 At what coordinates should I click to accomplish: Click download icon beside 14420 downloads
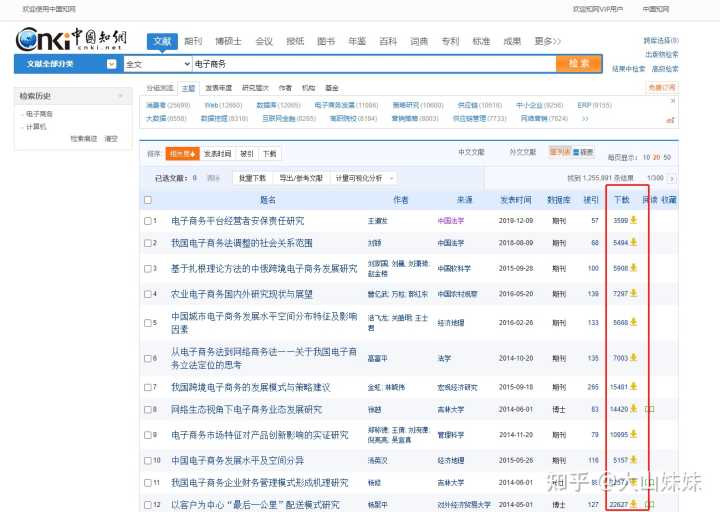tap(634, 409)
